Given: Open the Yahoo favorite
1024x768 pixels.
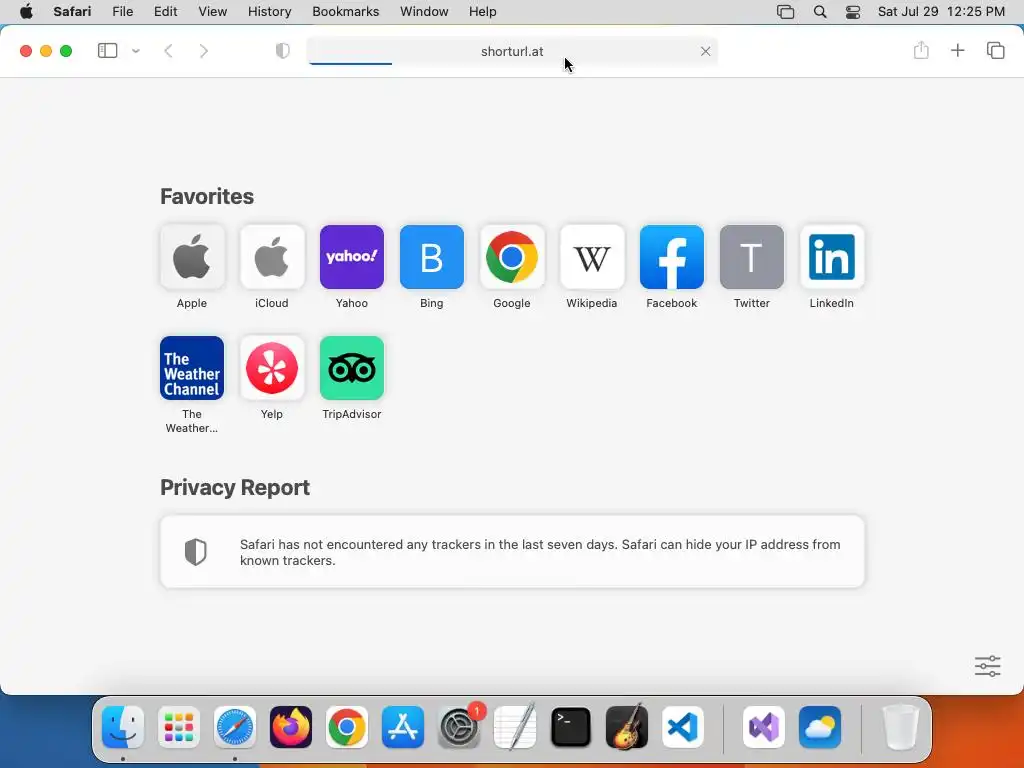Looking at the screenshot, I should pyautogui.click(x=352, y=257).
